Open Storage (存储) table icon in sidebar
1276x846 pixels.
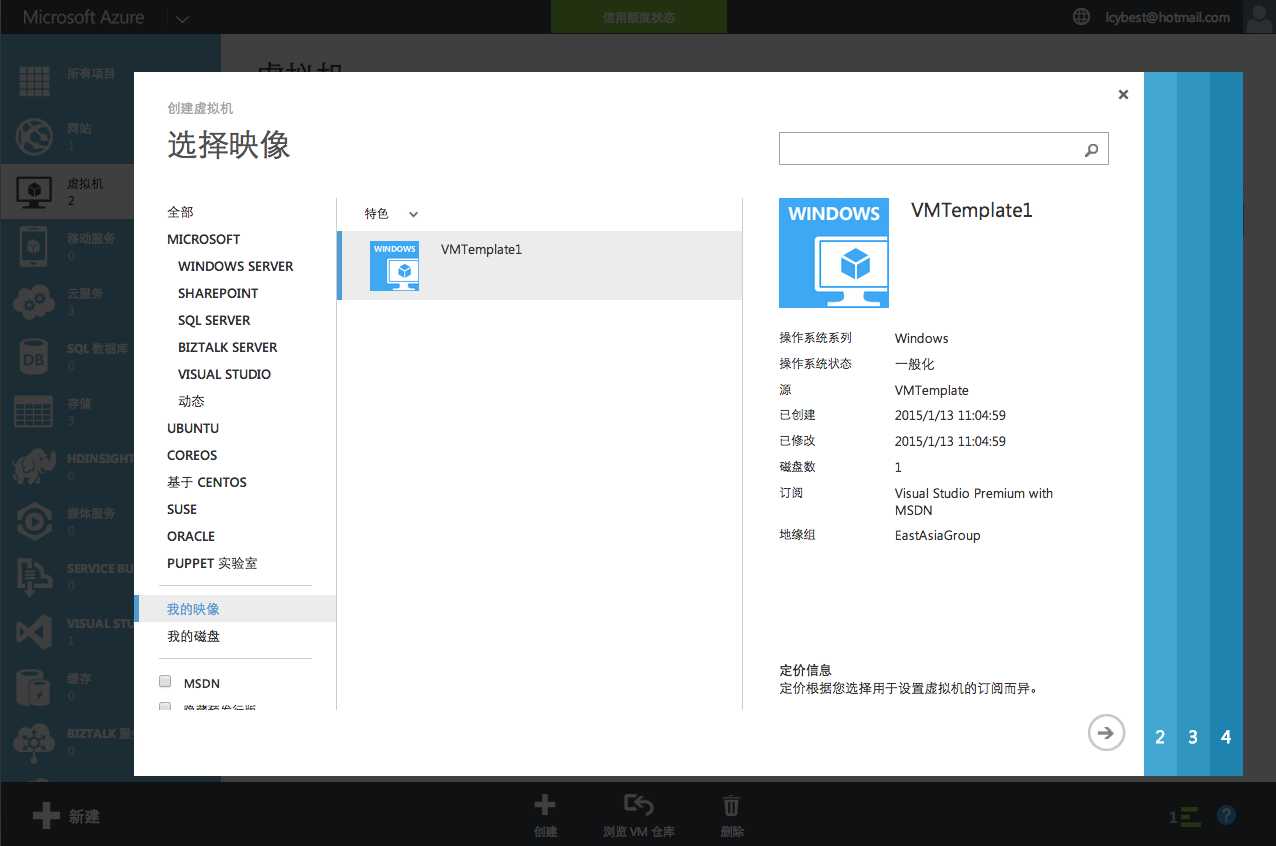[x=35, y=411]
